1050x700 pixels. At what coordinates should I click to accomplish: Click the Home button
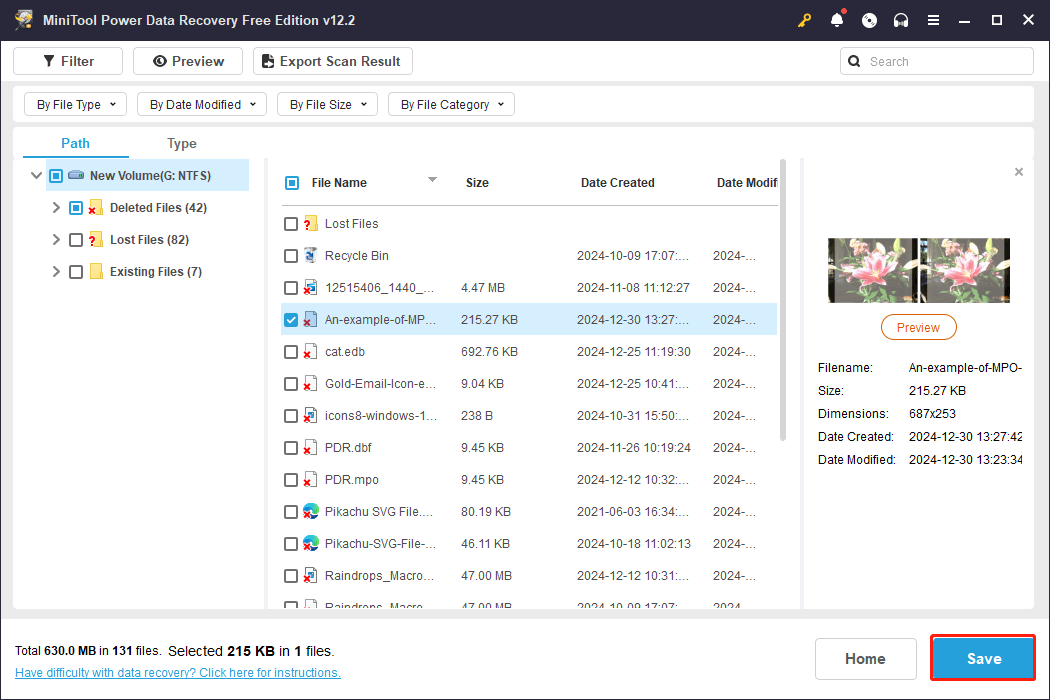click(x=865, y=659)
